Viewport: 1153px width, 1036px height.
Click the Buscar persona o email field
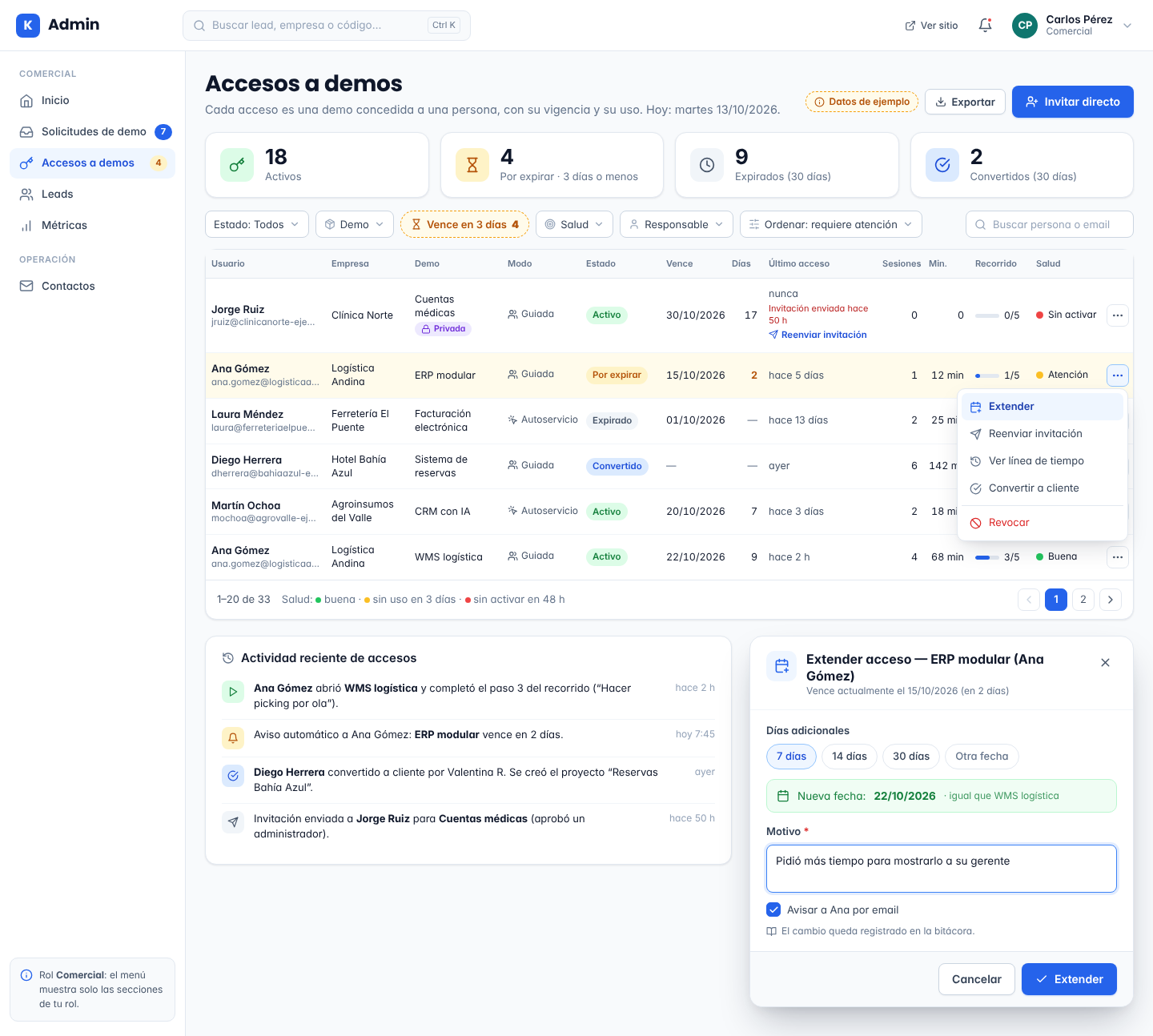pos(1050,224)
